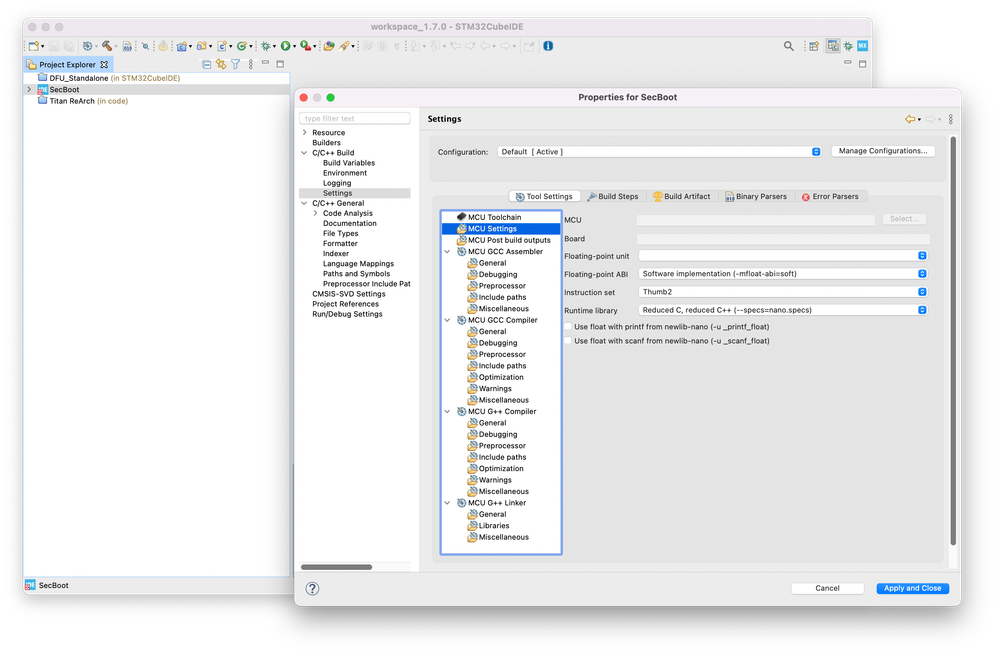Open Run/Debug Settings page

347,314
